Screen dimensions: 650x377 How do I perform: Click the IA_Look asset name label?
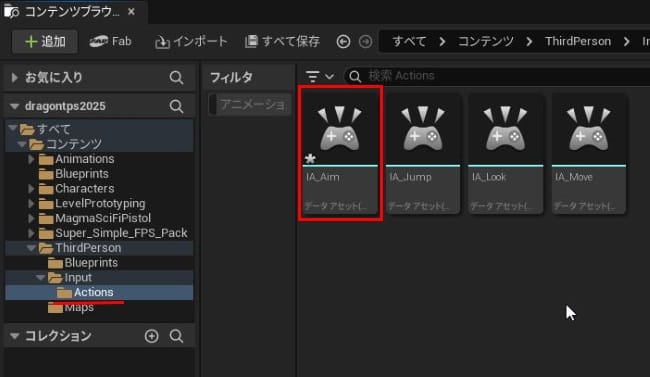[489, 177]
